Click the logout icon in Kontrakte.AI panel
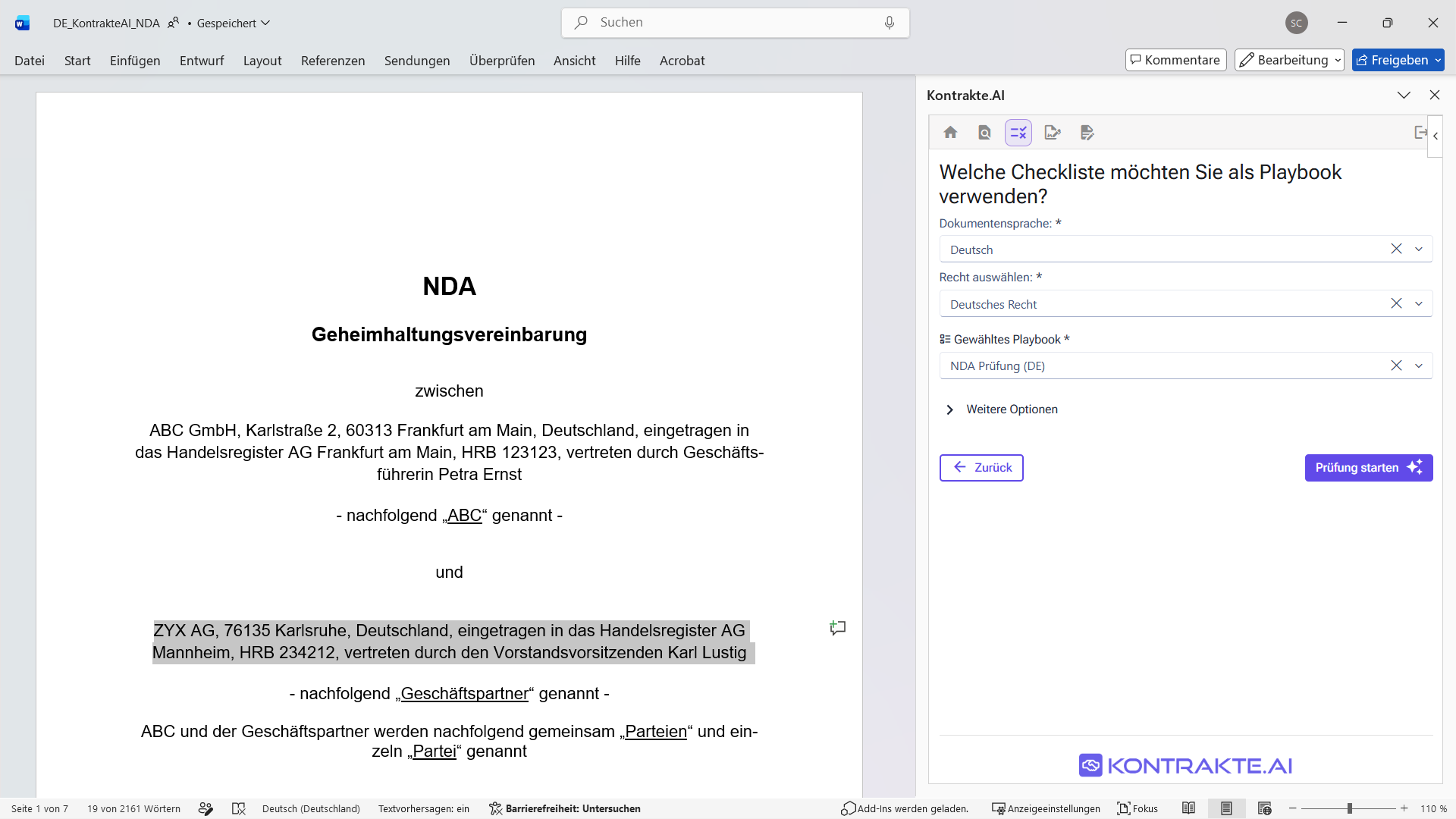The height and width of the screenshot is (819, 1456). click(1421, 133)
